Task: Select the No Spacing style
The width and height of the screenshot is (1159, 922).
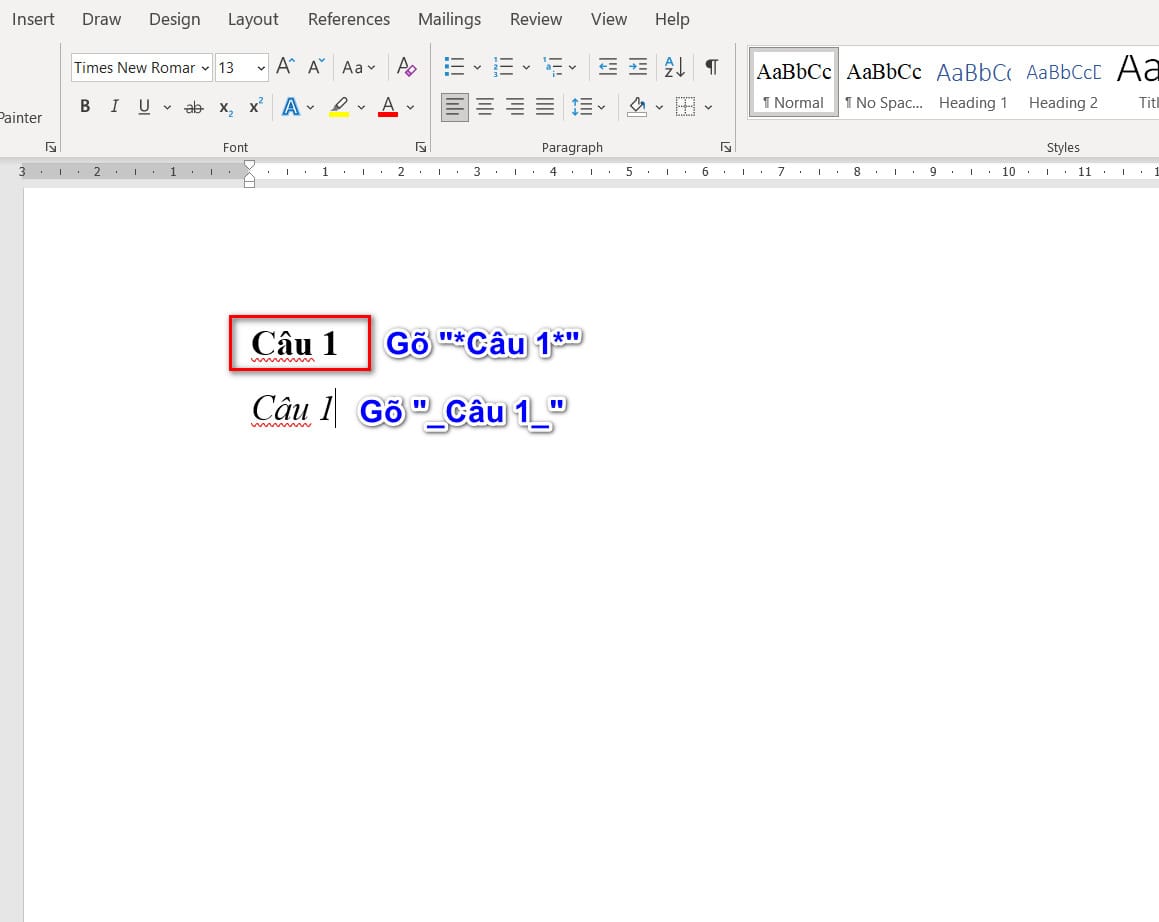Action: [x=884, y=83]
